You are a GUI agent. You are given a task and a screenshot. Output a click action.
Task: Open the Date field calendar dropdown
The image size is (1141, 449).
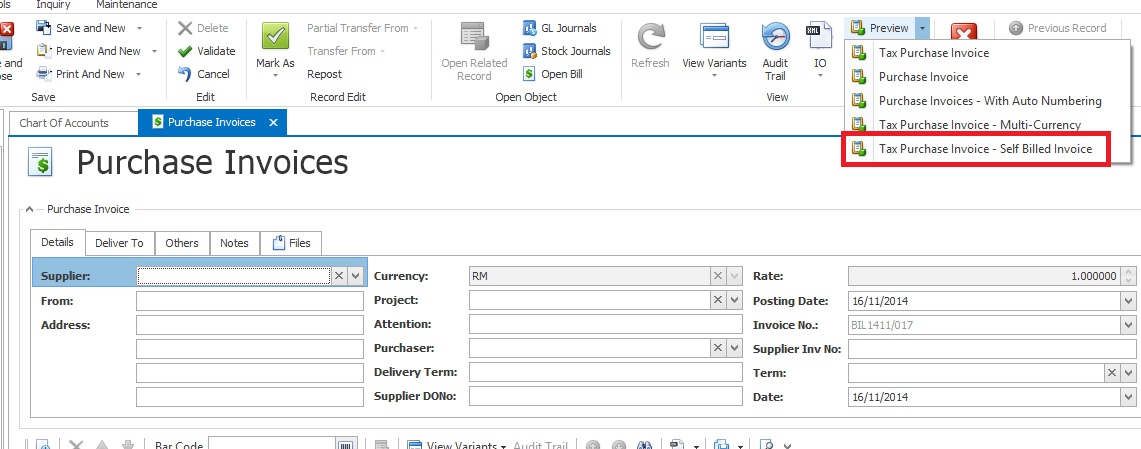(1128, 397)
